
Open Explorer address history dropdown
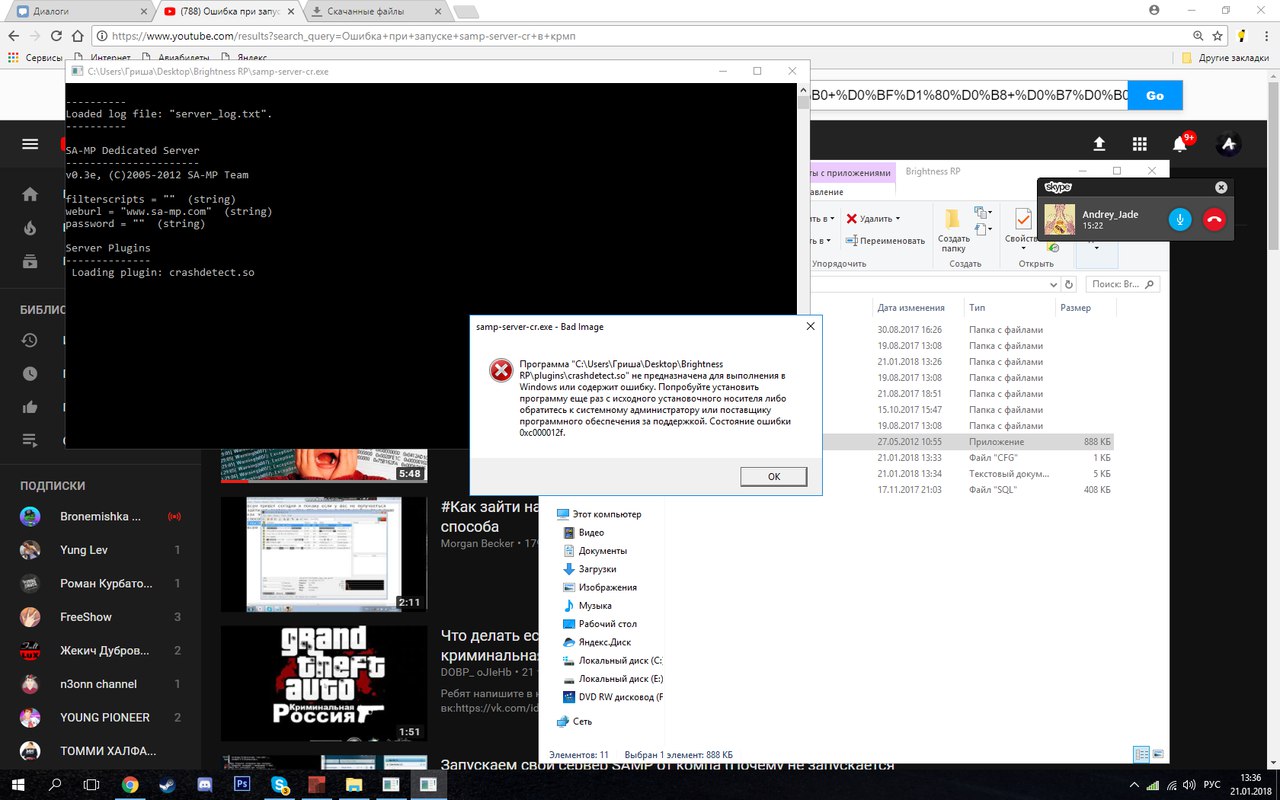click(x=1054, y=284)
